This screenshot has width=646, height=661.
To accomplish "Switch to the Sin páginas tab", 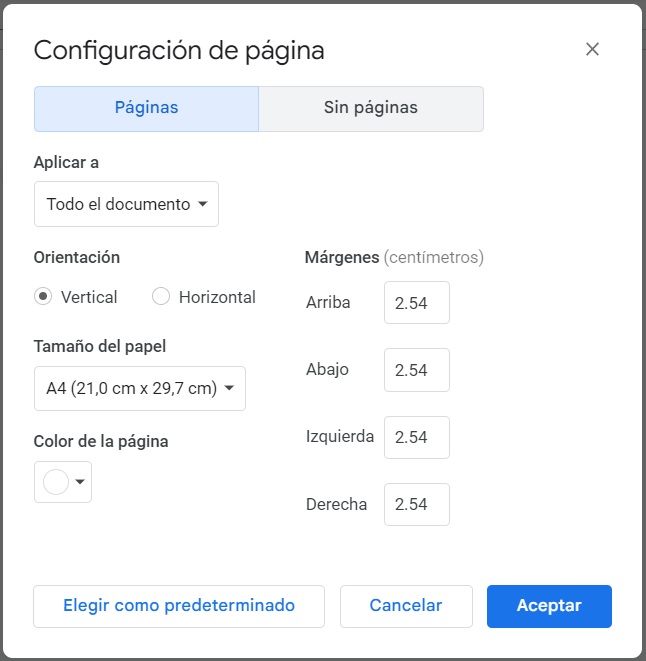I will pos(371,108).
